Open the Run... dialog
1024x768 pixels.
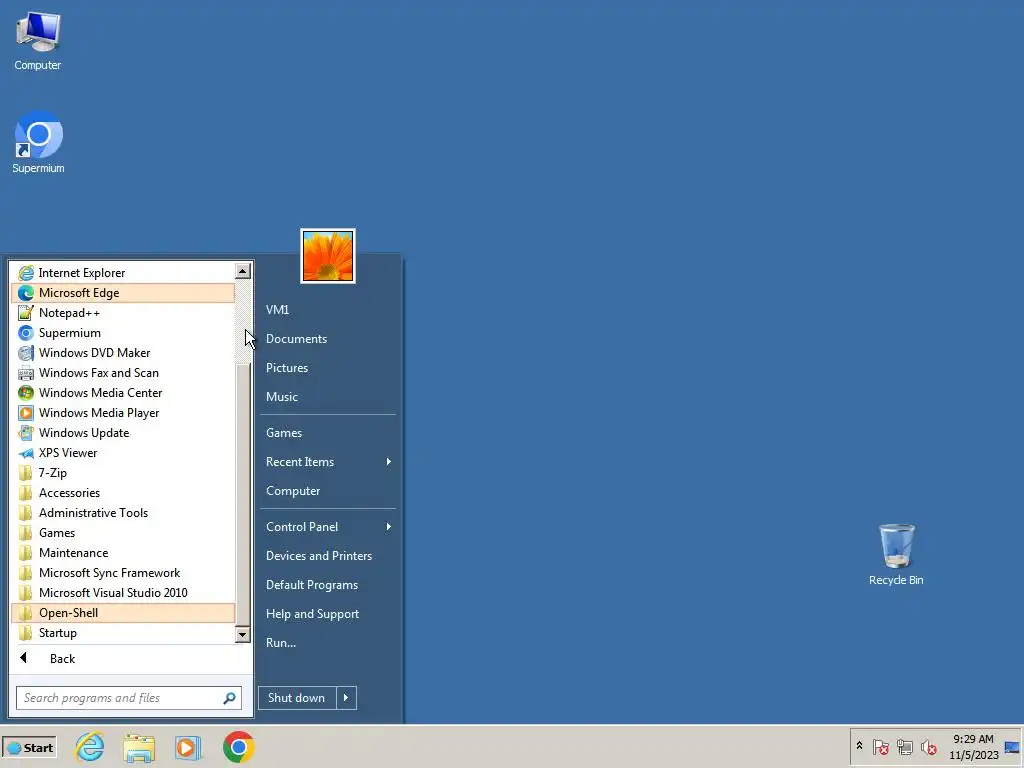(328, 643)
